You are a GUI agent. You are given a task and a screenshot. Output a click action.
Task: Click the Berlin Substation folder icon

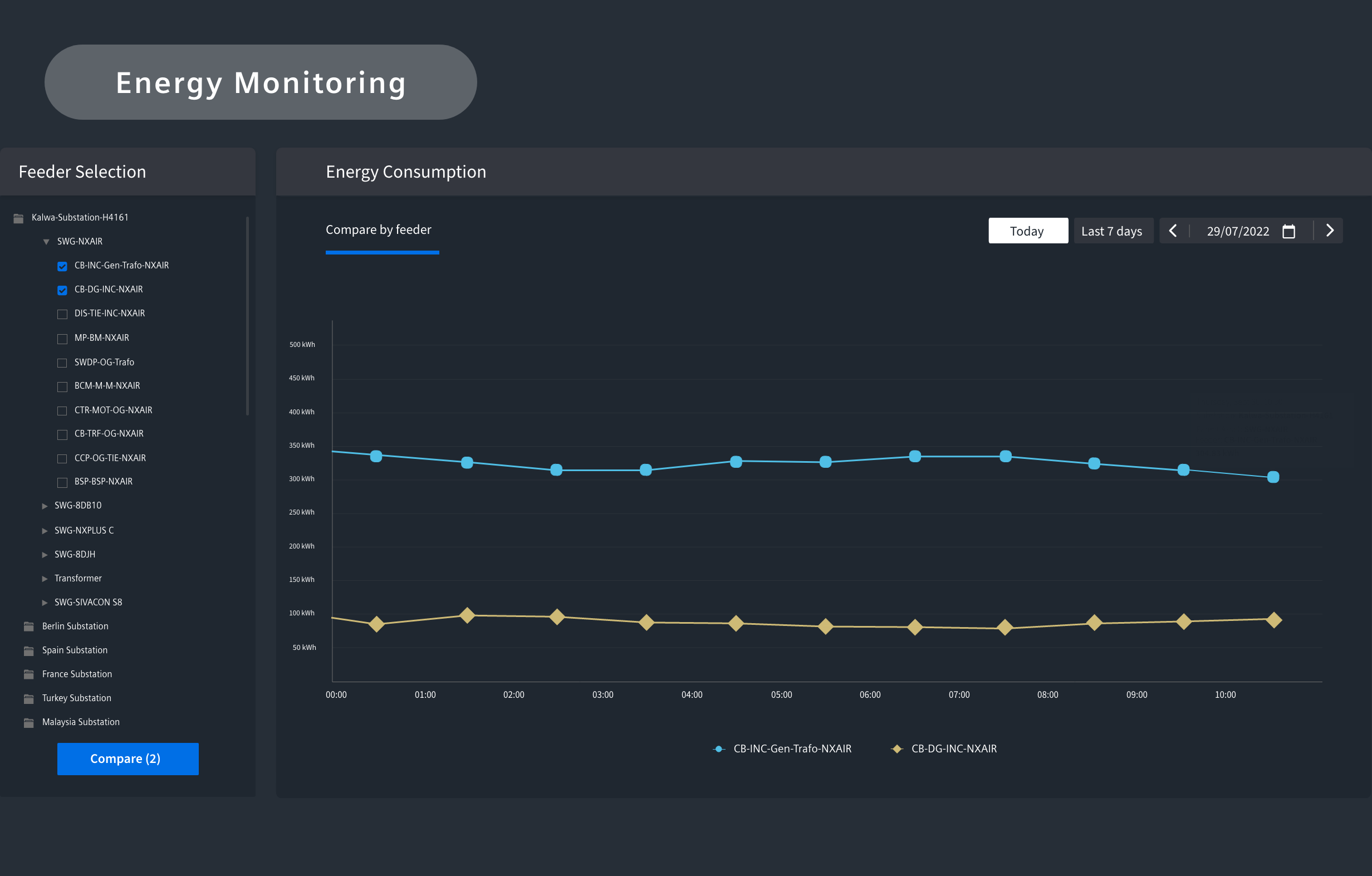click(28, 627)
